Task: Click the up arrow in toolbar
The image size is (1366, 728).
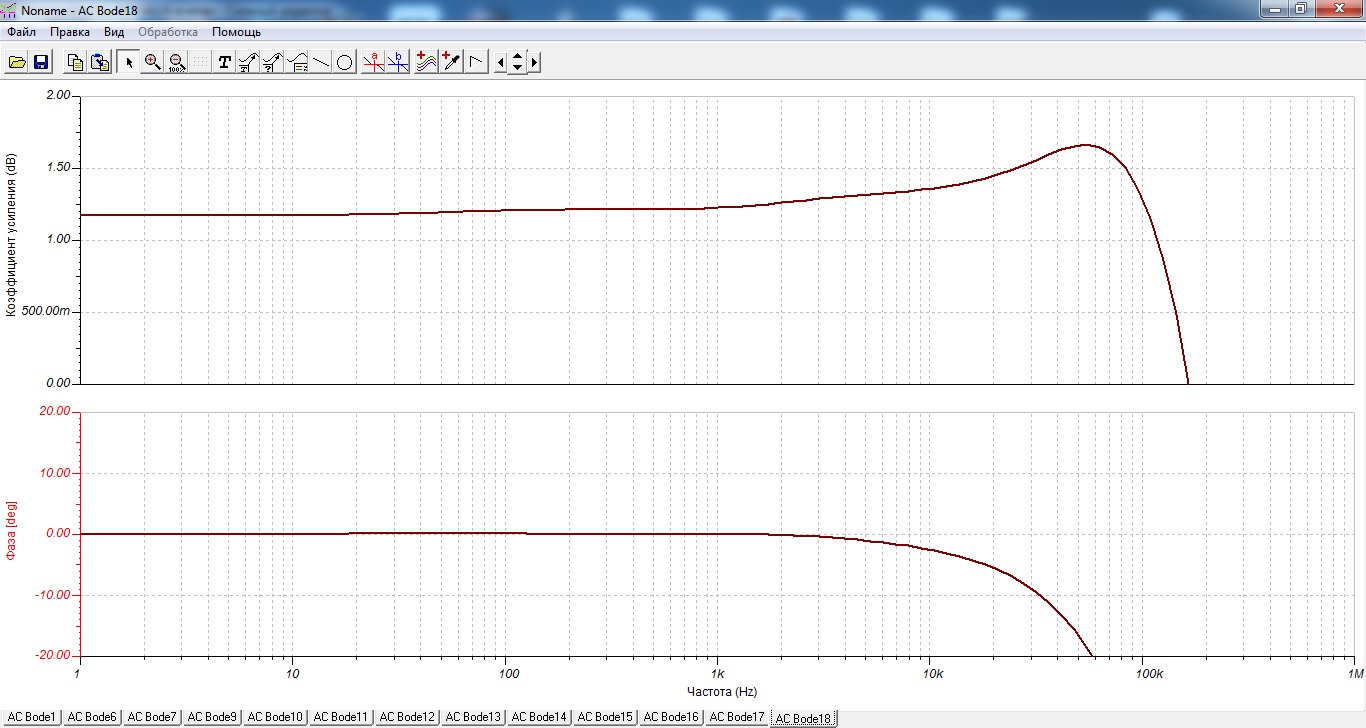Action: tap(517, 57)
